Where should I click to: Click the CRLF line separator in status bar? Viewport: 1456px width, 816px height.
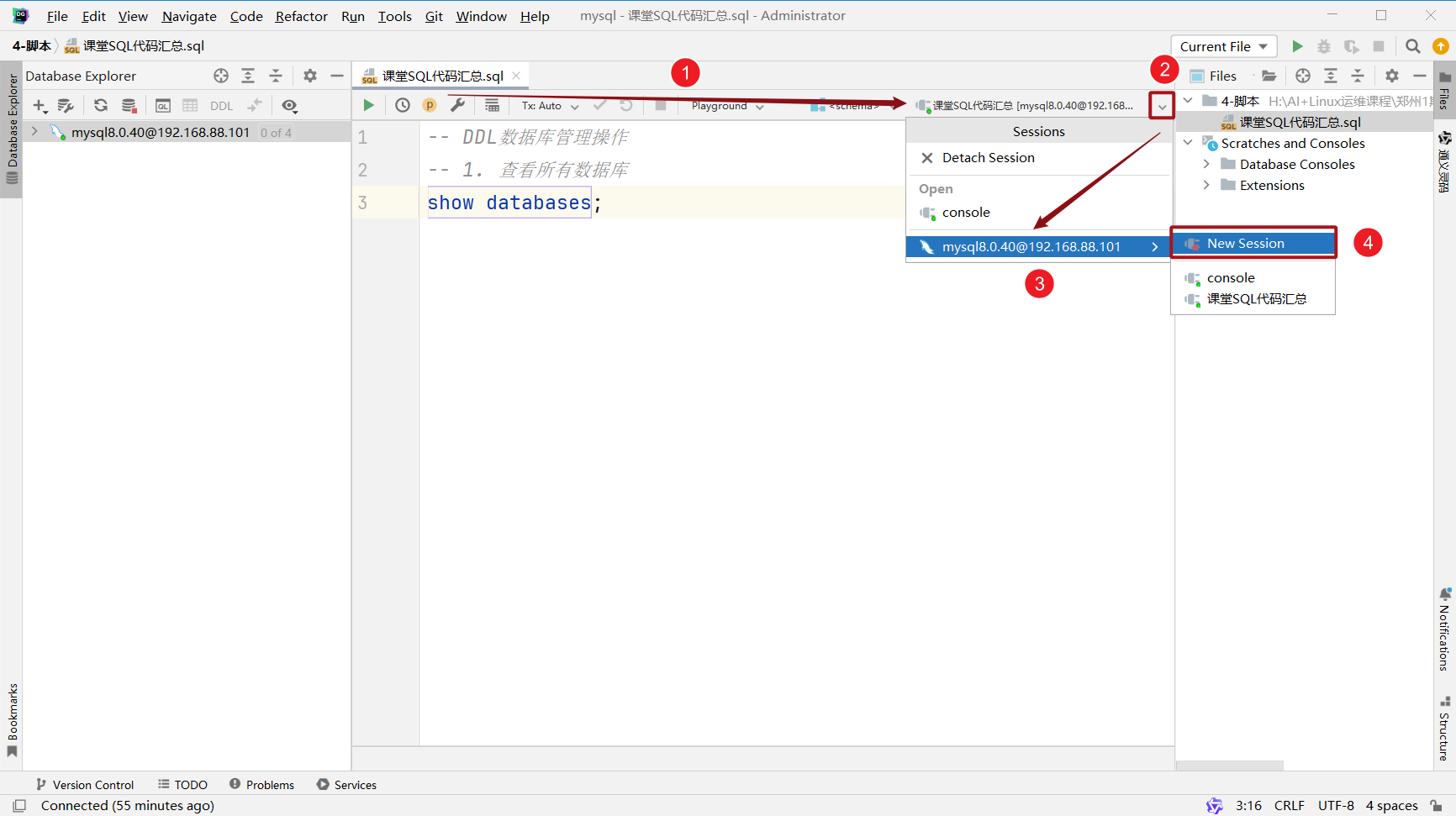tap(1289, 806)
